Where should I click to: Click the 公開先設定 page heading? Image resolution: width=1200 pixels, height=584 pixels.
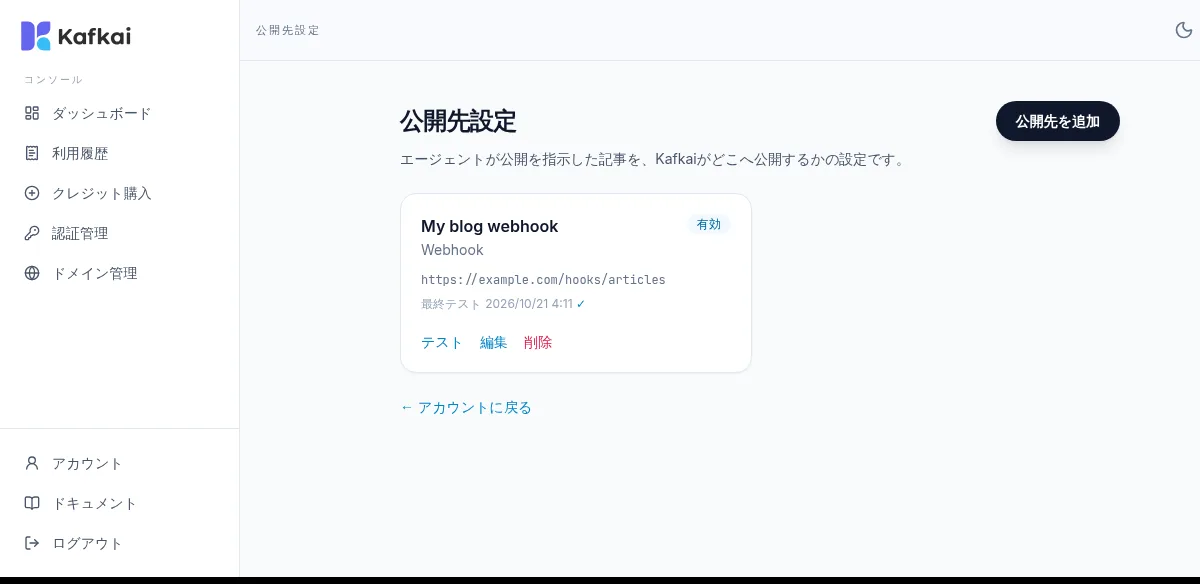tap(458, 121)
